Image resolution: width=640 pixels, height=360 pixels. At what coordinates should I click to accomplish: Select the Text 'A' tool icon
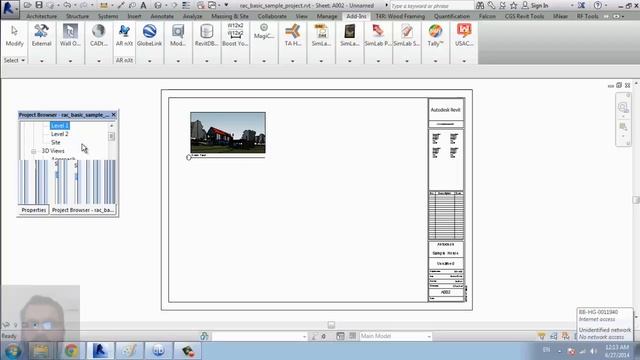[x=143, y=5]
